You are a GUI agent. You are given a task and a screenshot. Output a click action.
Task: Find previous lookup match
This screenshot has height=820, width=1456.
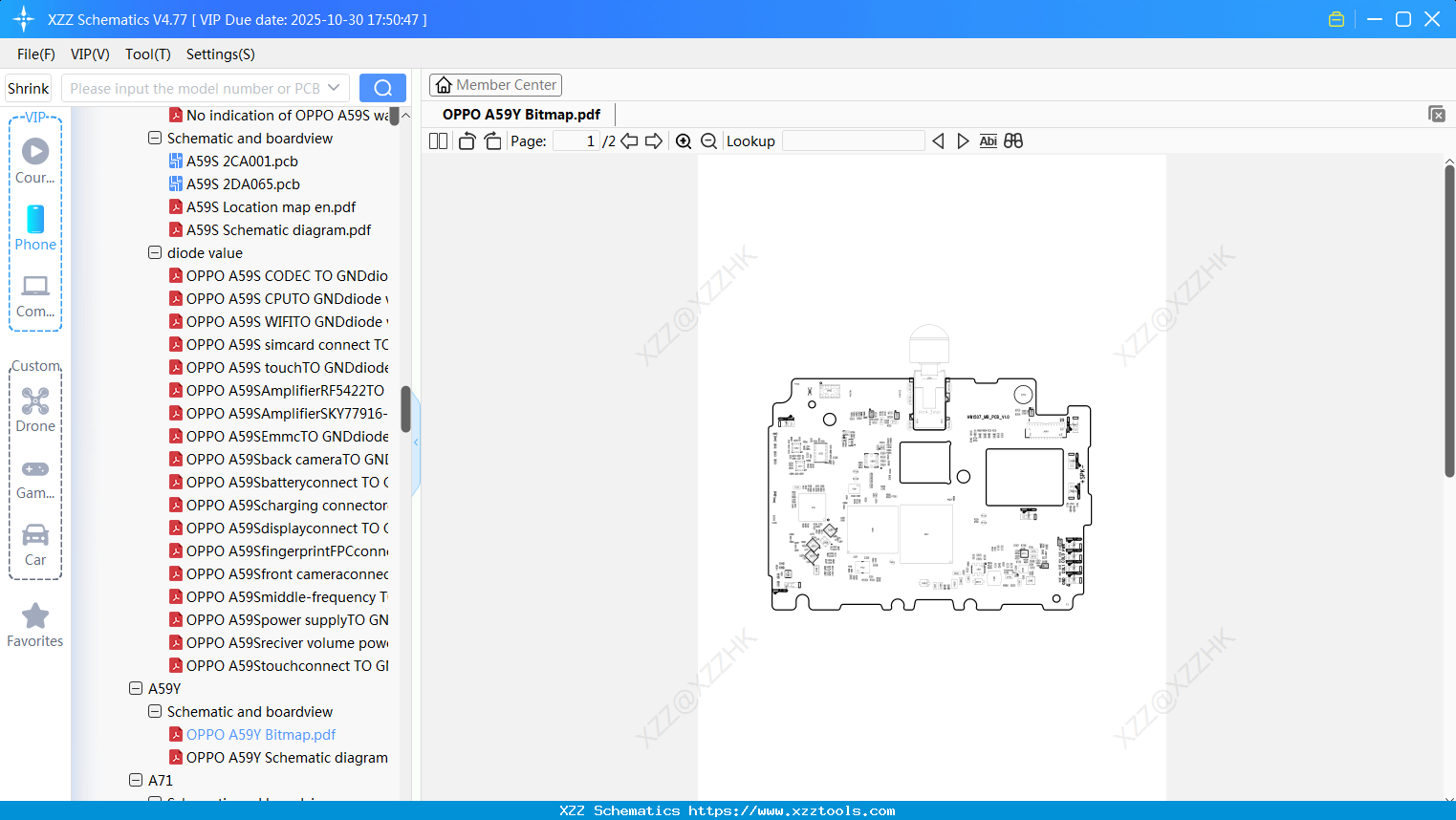click(x=938, y=141)
